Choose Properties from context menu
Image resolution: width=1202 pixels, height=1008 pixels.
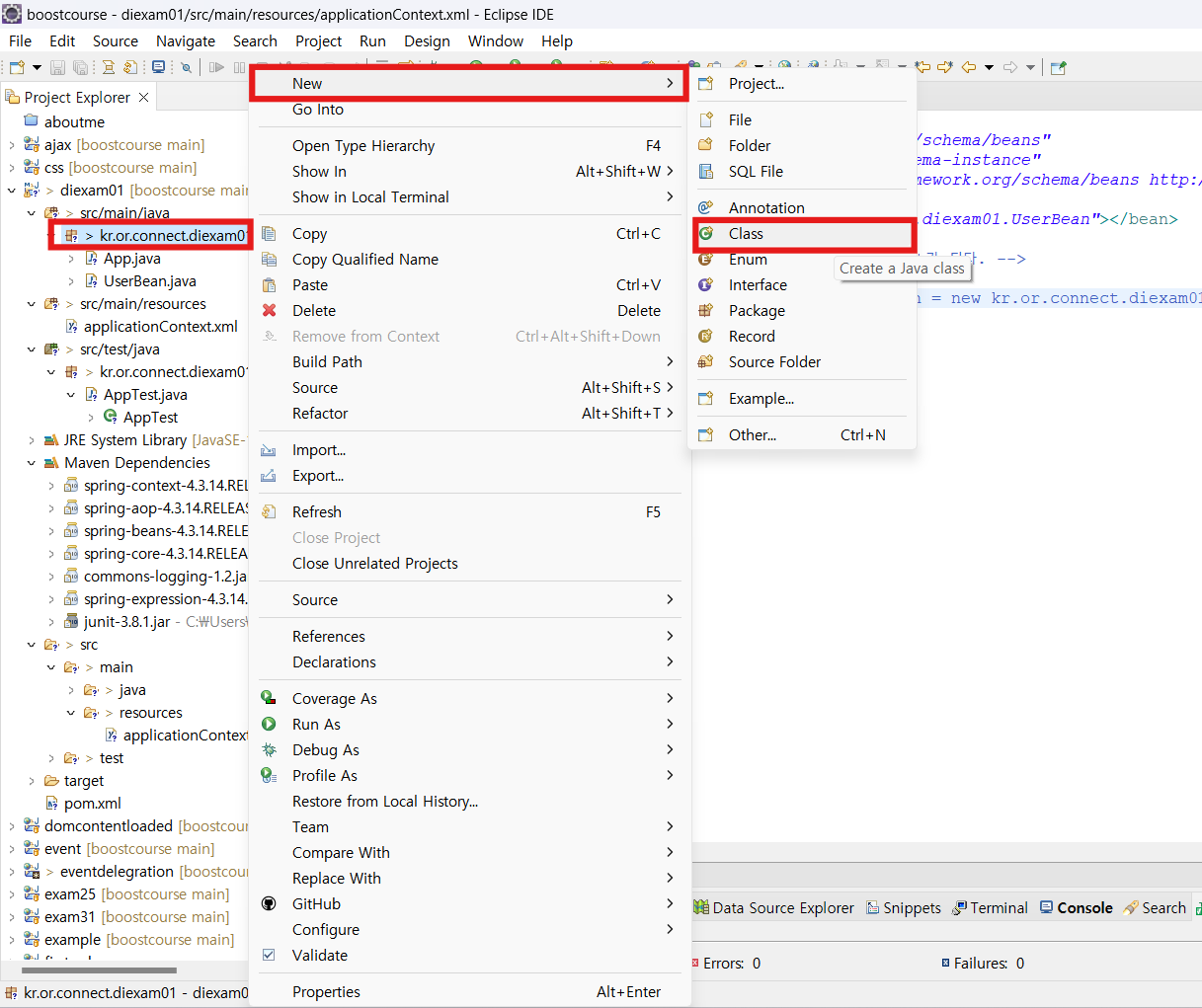470,992
